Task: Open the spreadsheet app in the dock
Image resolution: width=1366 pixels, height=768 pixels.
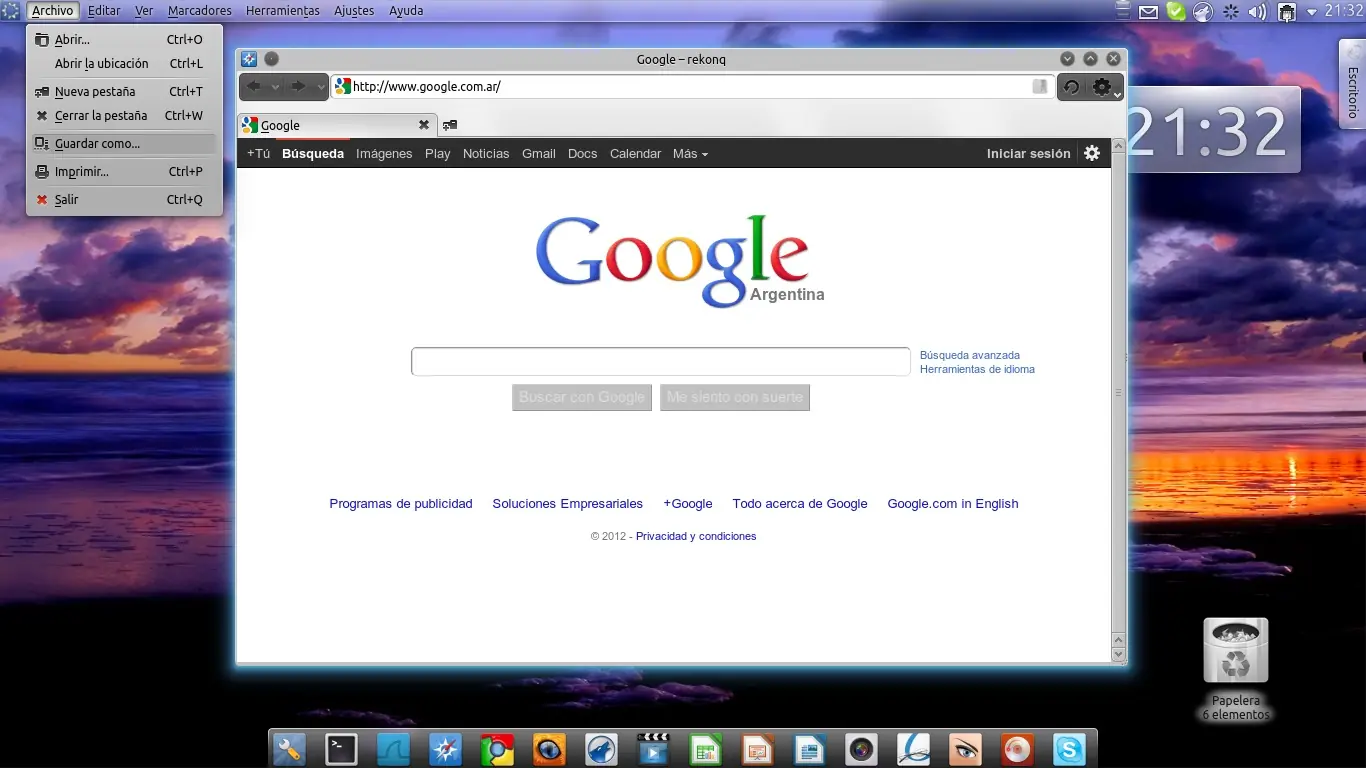Action: click(x=705, y=749)
